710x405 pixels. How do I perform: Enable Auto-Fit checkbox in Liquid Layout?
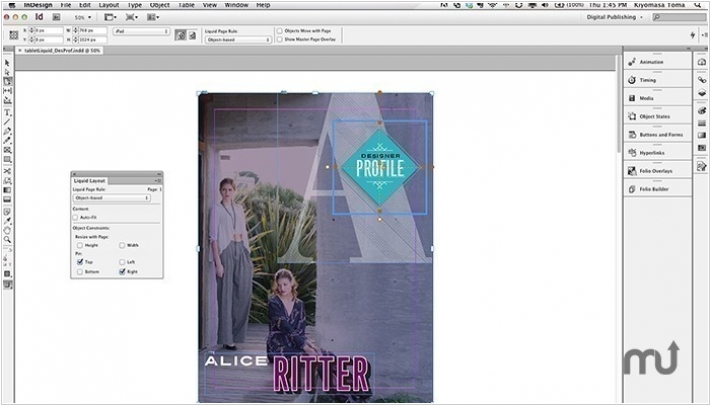click(x=75, y=217)
